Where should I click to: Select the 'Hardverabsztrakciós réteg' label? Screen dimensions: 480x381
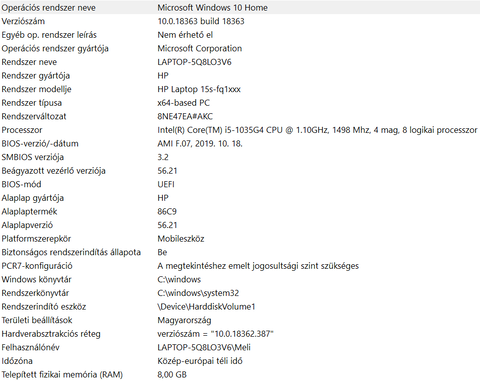click(x=51, y=334)
